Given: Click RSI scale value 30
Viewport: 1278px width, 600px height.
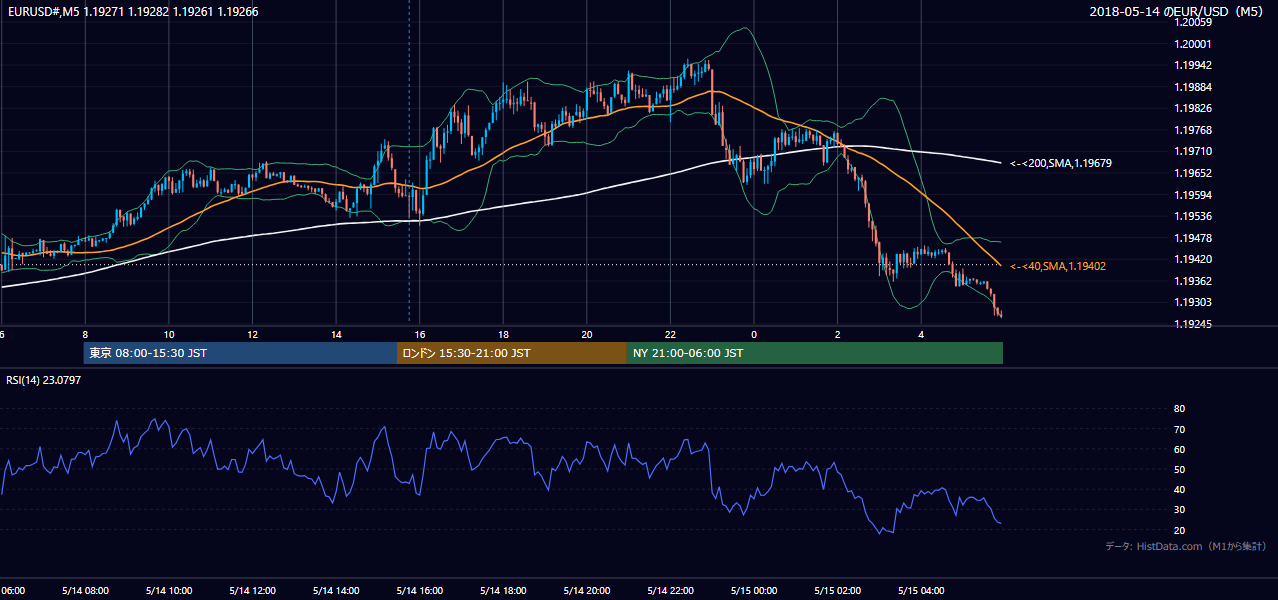Looking at the screenshot, I should (1179, 510).
